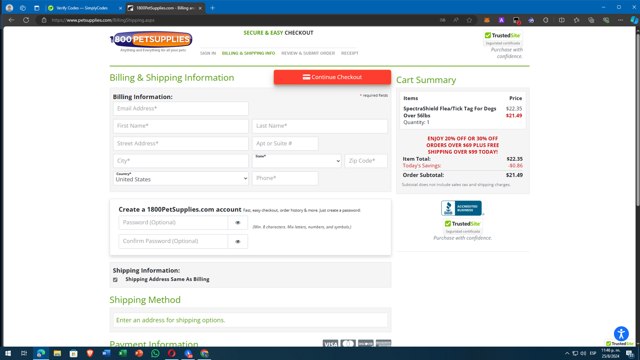This screenshot has height=360, width=640.
Task: Click the REVIEW & SUBMIT ORDER step
Action: click(308, 53)
